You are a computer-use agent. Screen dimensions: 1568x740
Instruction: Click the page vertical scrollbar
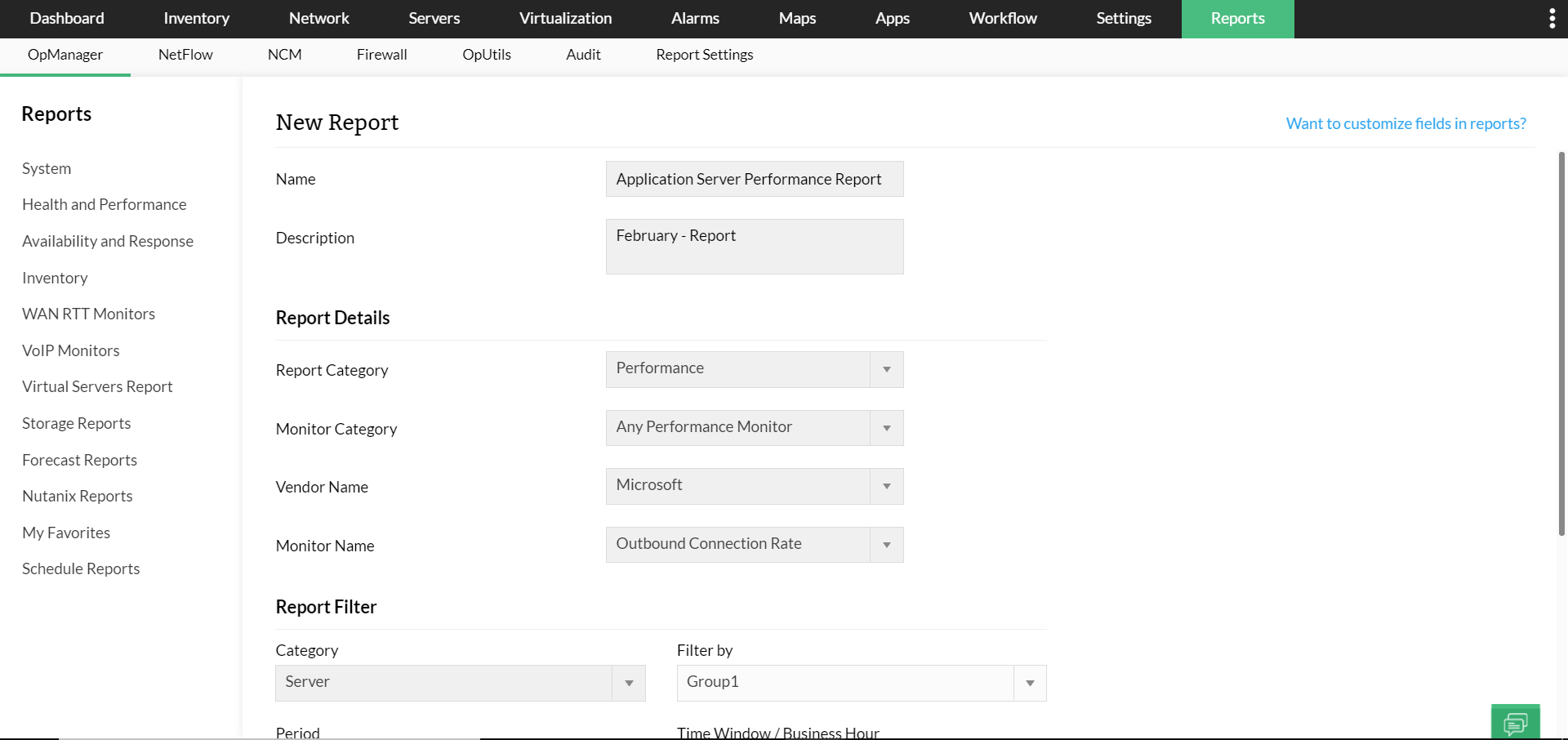pos(1561,343)
